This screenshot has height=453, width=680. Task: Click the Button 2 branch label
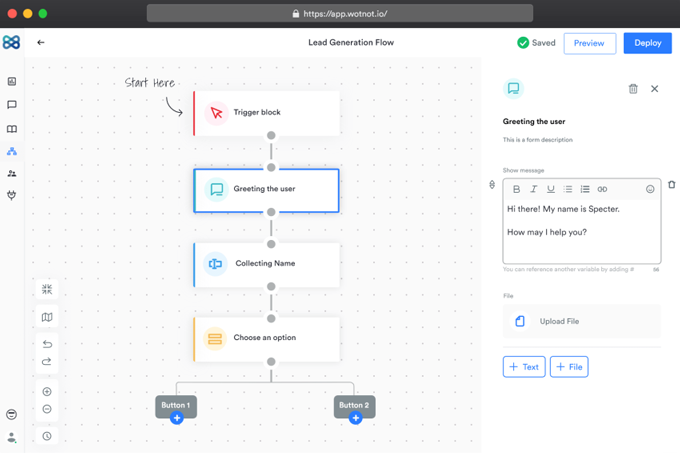[354, 405]
